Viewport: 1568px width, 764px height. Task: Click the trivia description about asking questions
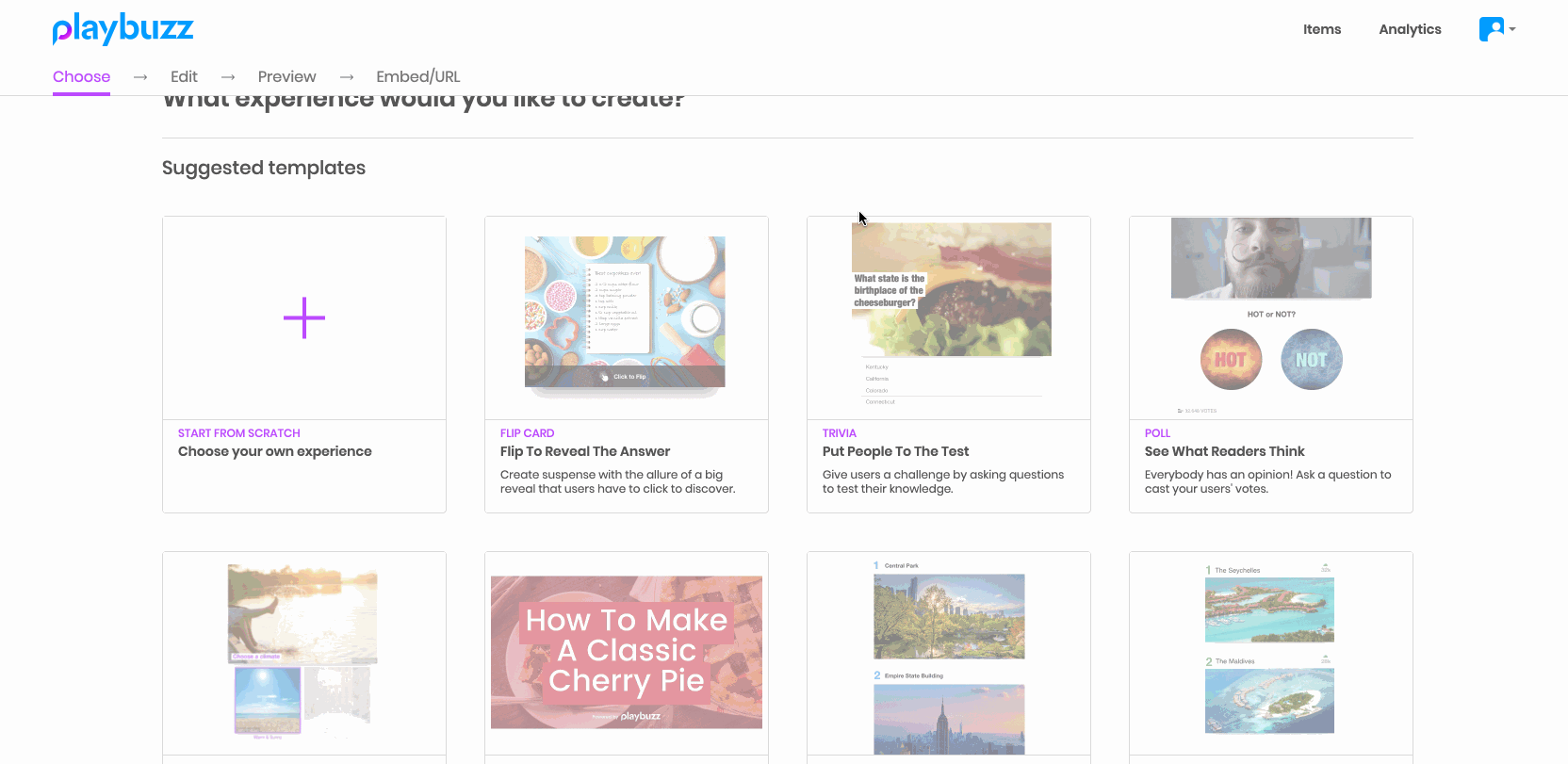point(943,481)
